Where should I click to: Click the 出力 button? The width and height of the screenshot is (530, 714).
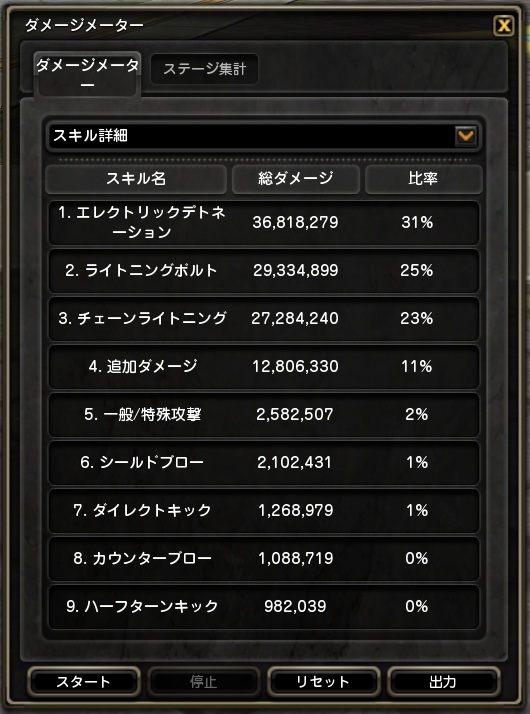(x=443, y=682)
